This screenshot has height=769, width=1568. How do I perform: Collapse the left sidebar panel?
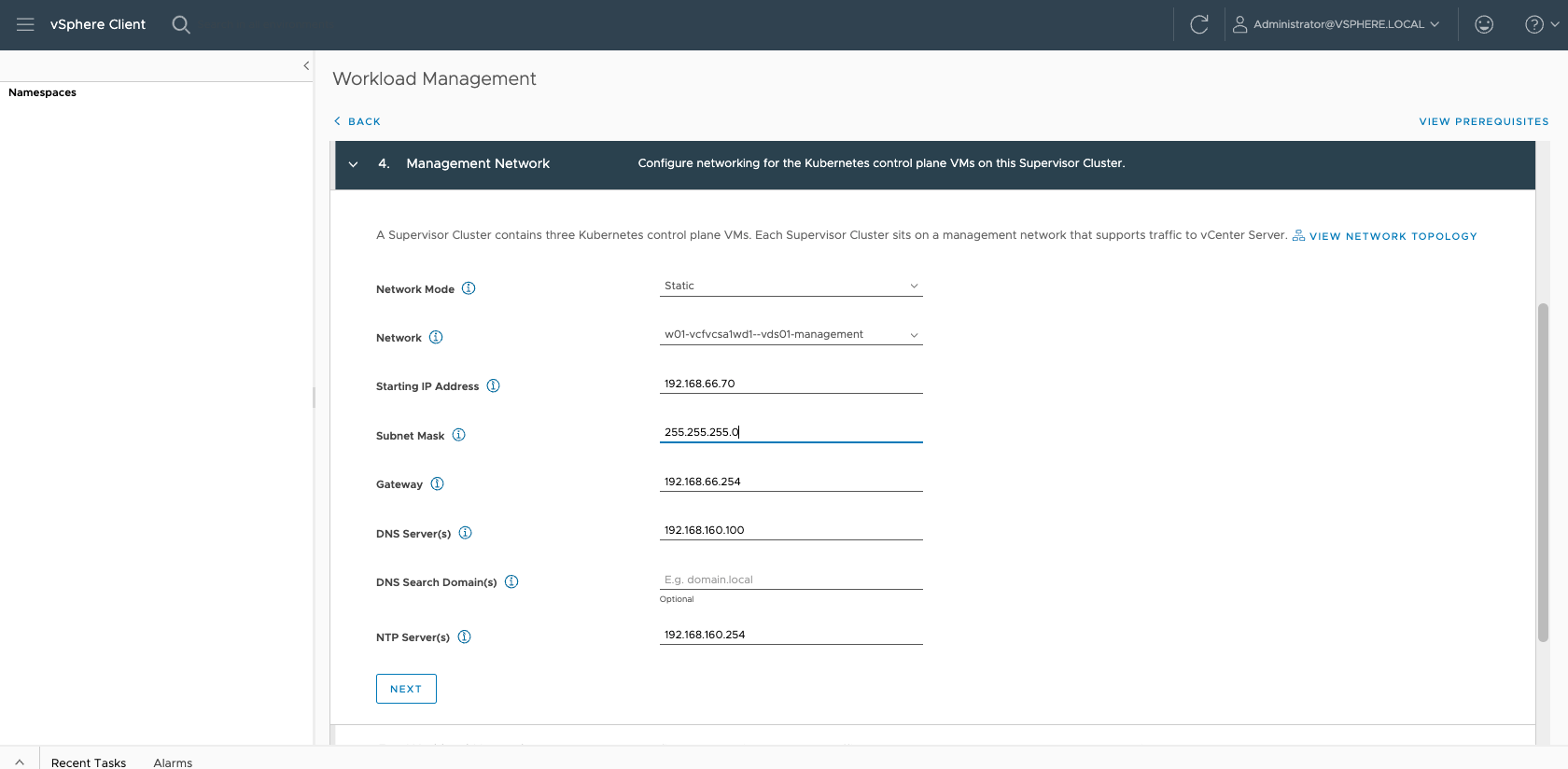(x=306, y=65)
